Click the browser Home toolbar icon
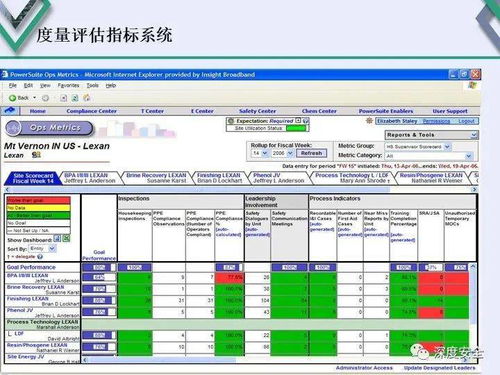Viewport: 500px width, 375px height. 87,98
